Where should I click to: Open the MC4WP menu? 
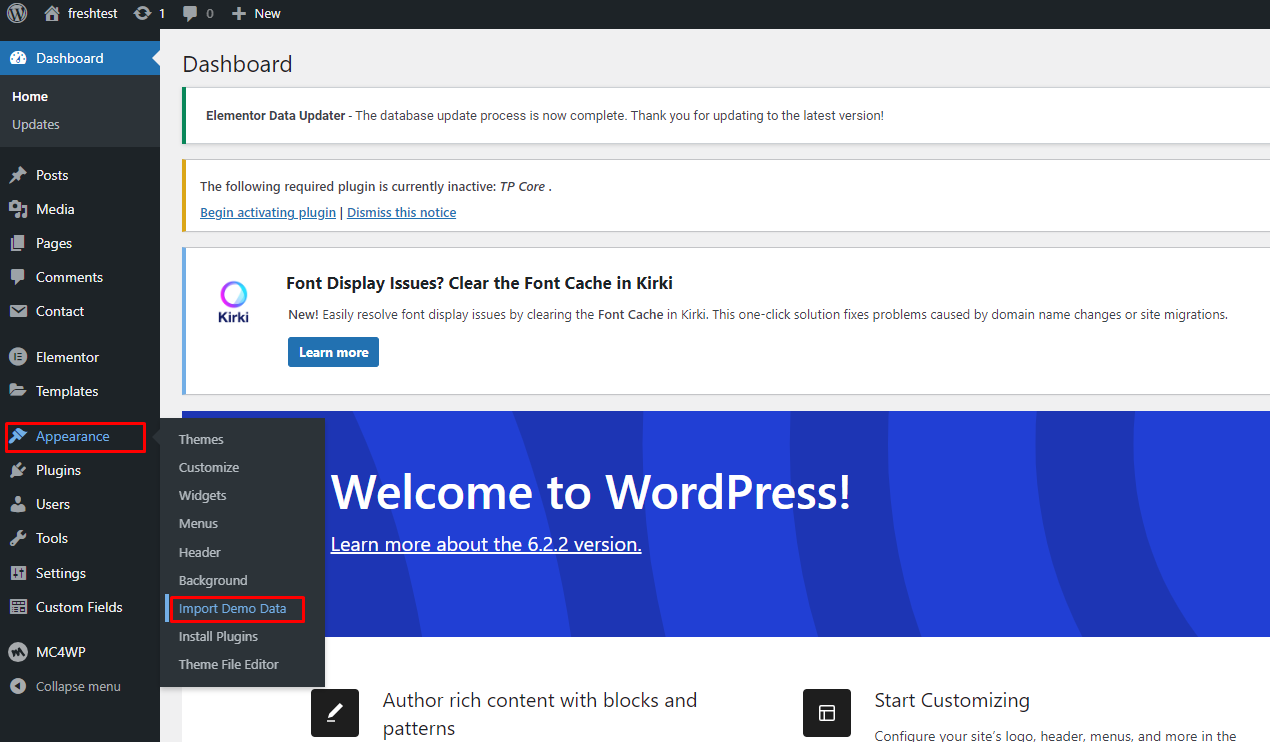[x=80, y=652]
